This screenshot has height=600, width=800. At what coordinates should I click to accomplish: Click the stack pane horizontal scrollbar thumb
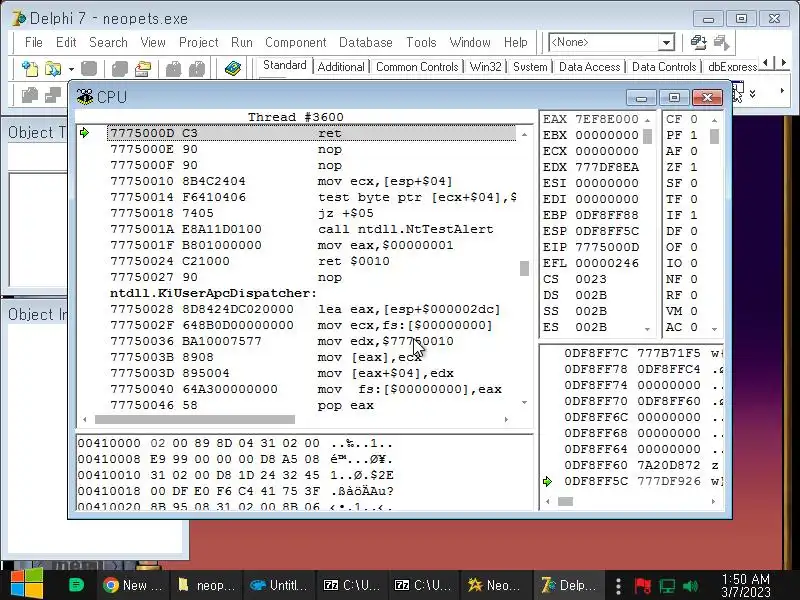pyautogui.click(x=565, y=502)
